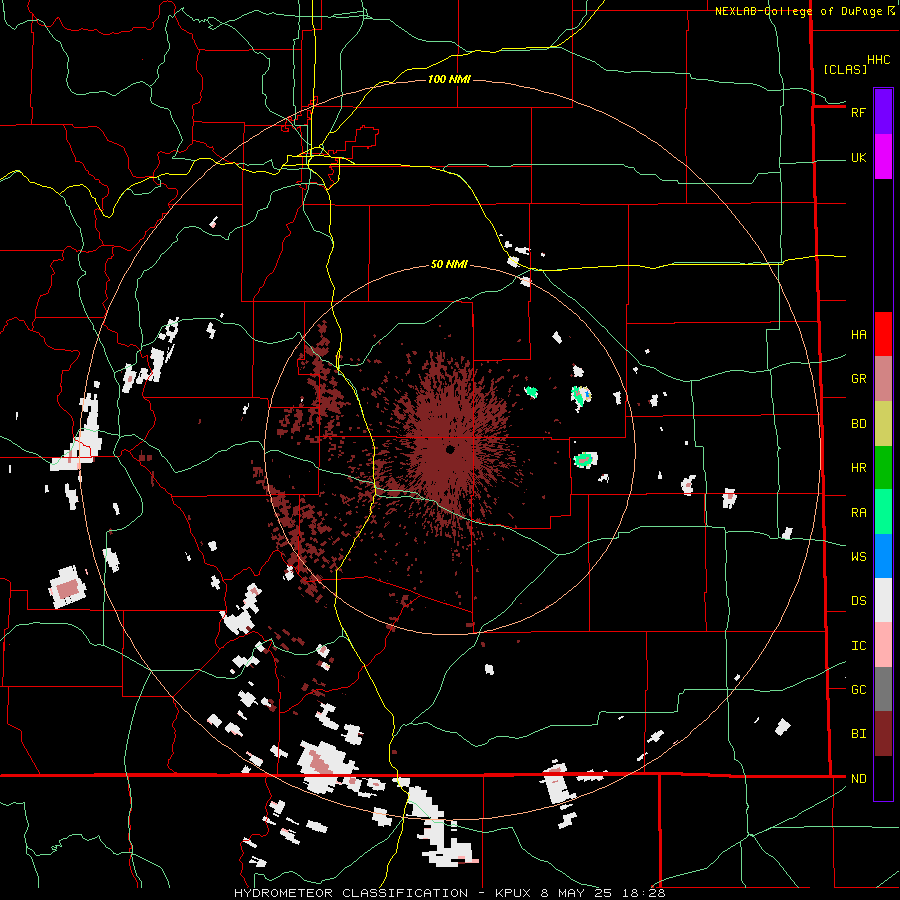Click the '100 NMI' range ring label

(449, 79)
